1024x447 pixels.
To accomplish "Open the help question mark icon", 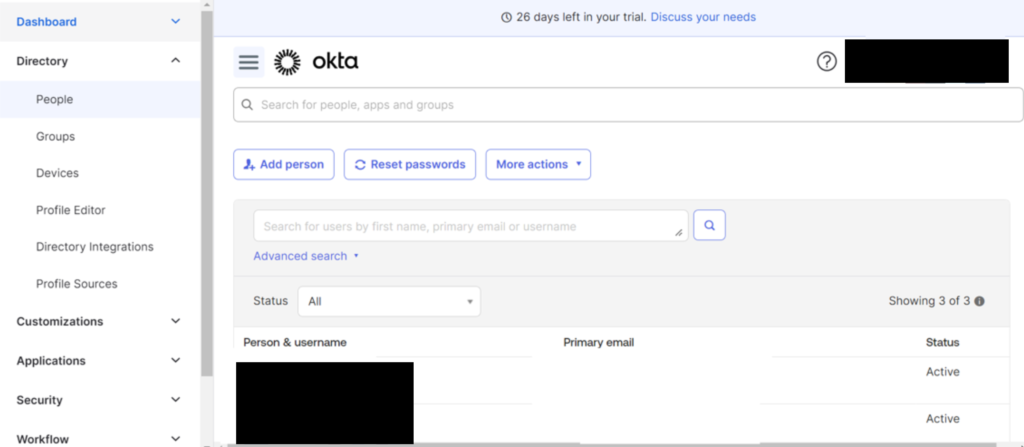I will click(x=826, y=62).
